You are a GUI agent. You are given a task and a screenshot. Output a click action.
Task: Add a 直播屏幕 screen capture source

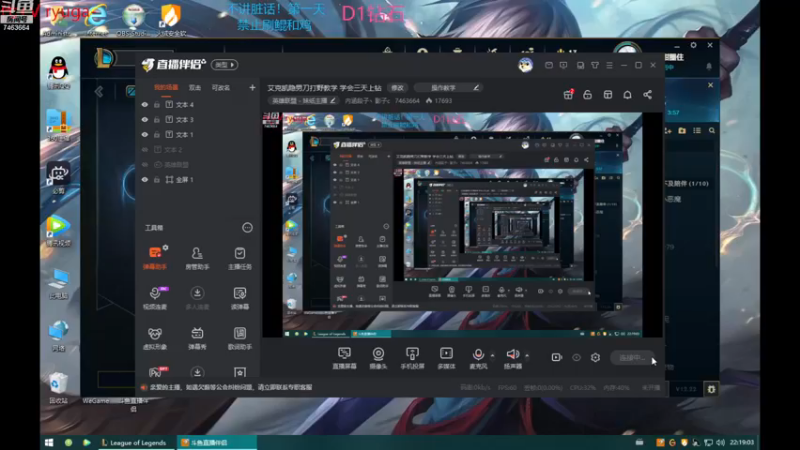(x=344, y=358)
